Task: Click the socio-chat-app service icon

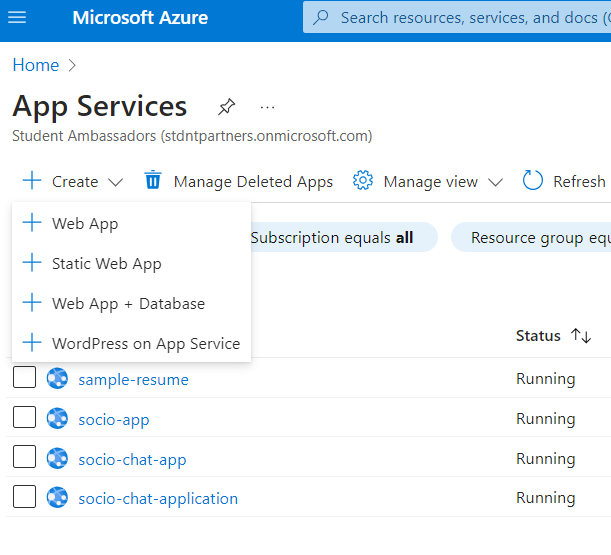Action: click(57, 459)
